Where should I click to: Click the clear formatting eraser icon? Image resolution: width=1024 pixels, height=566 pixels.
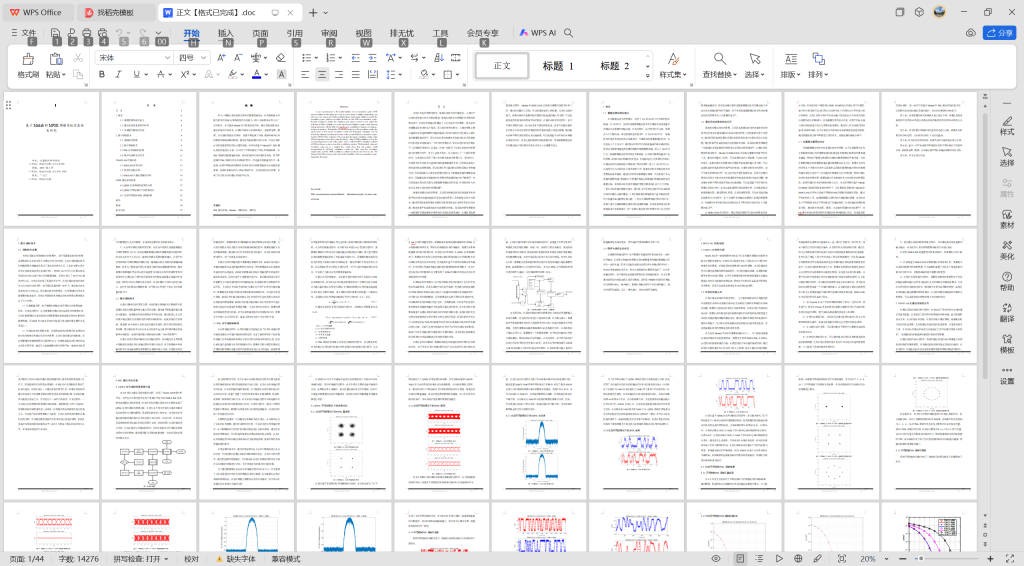coord(281,58)
